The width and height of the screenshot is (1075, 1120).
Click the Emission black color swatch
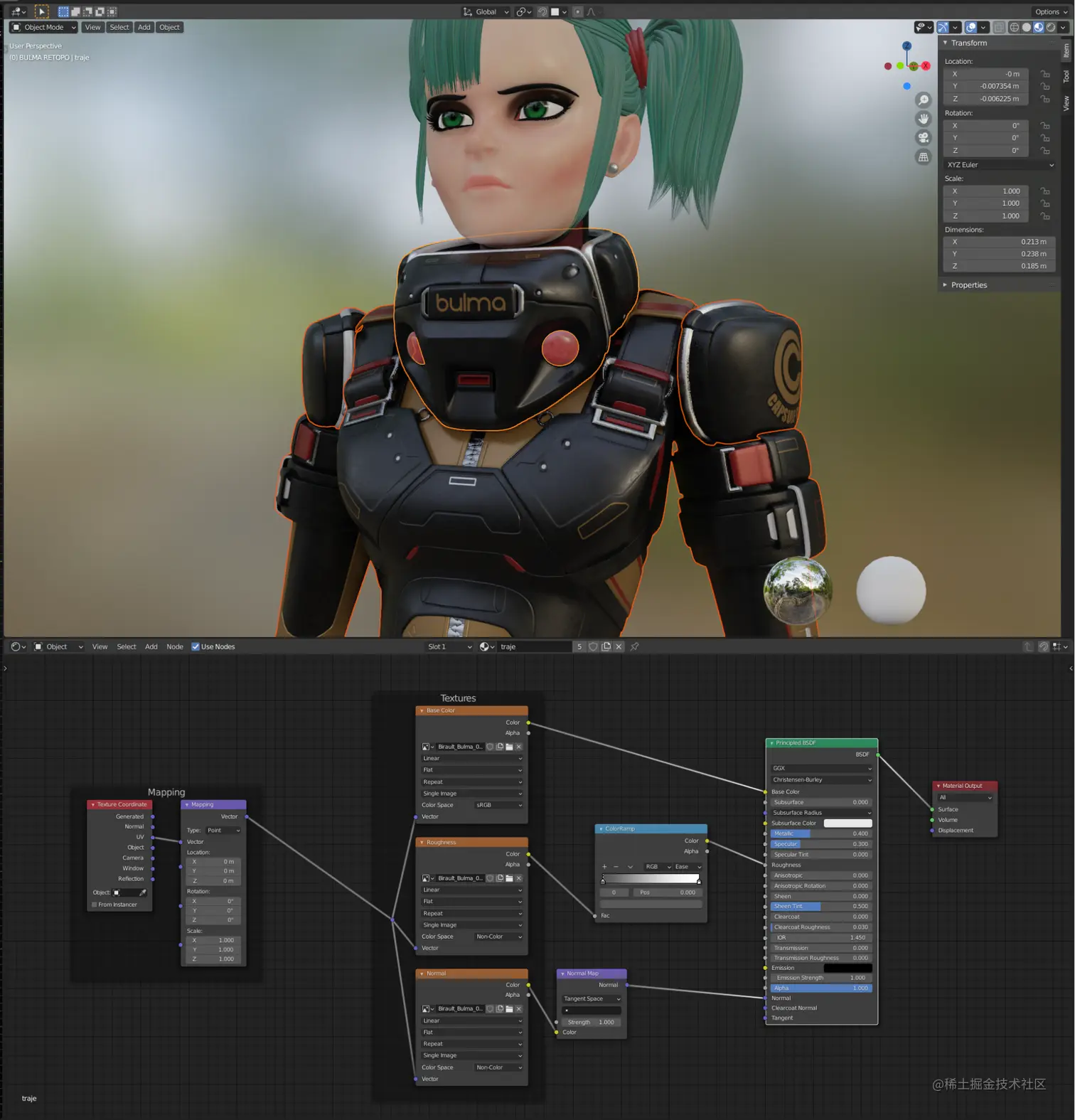[847, 968]
